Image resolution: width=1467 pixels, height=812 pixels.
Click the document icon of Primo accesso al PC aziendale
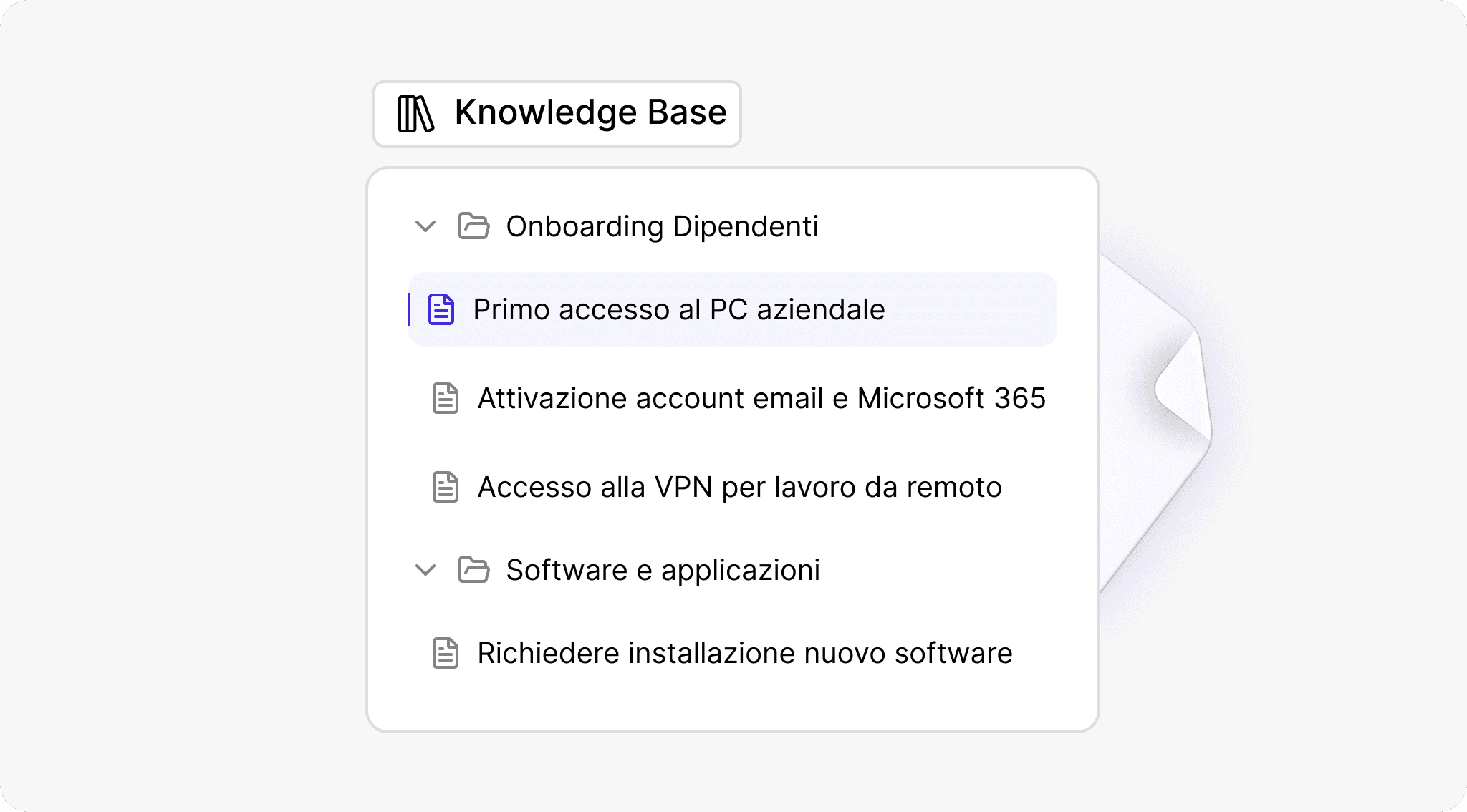[441, 309]
